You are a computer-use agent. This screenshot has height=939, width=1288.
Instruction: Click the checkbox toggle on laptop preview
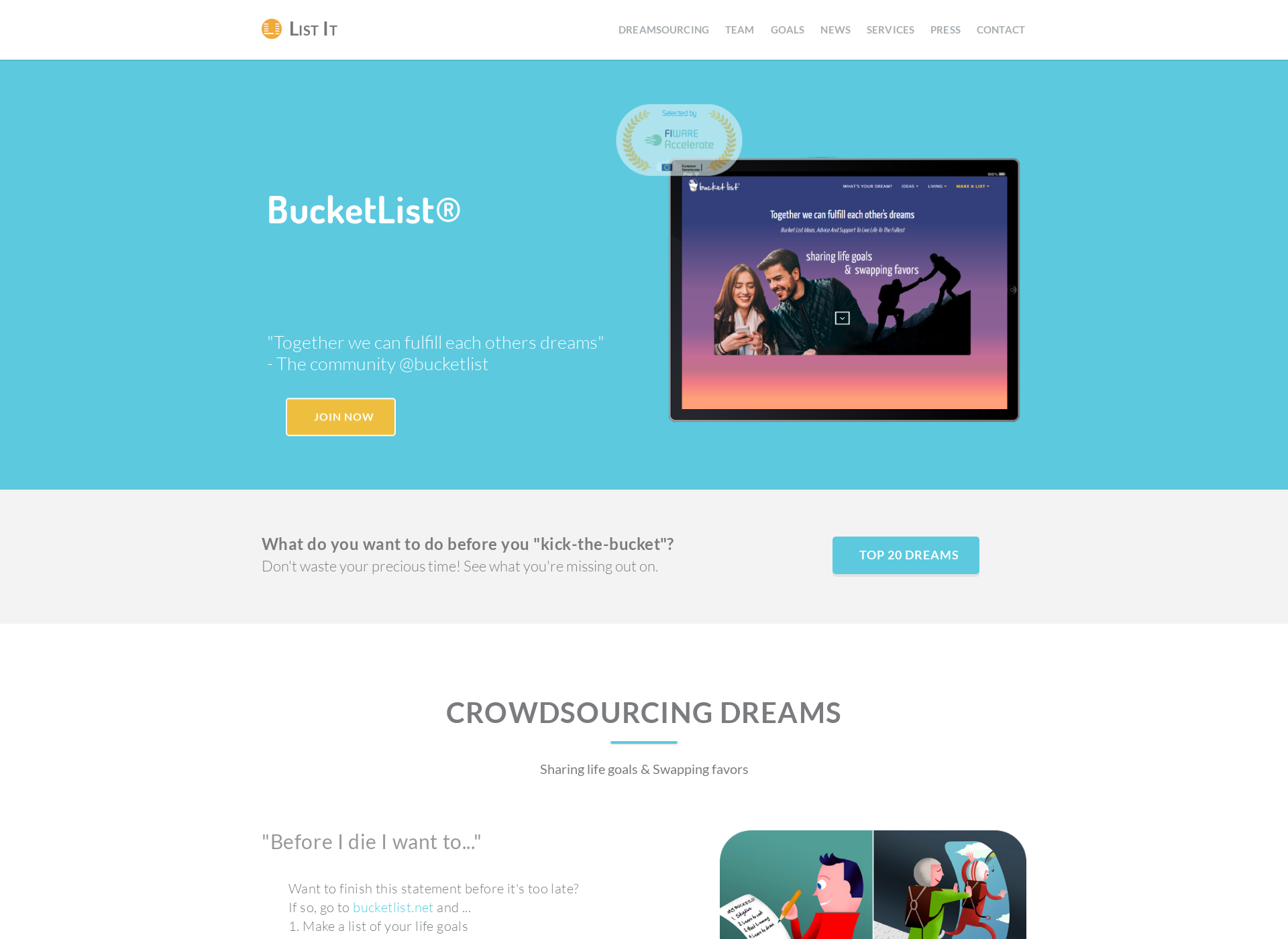pyautogui.click(x=842, y=318)
